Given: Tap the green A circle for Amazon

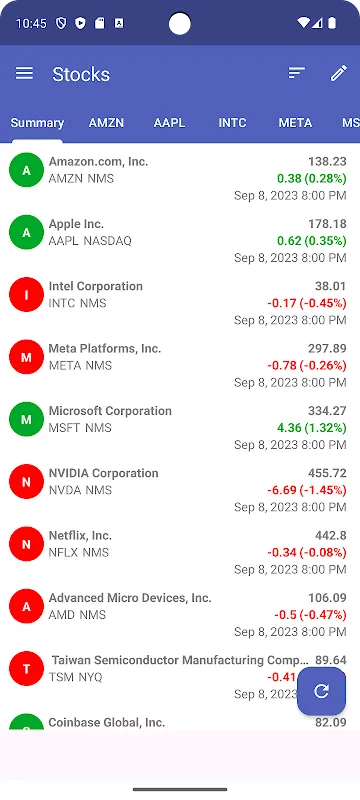Looking at the screenshot, I should click(x=27, y=170).
